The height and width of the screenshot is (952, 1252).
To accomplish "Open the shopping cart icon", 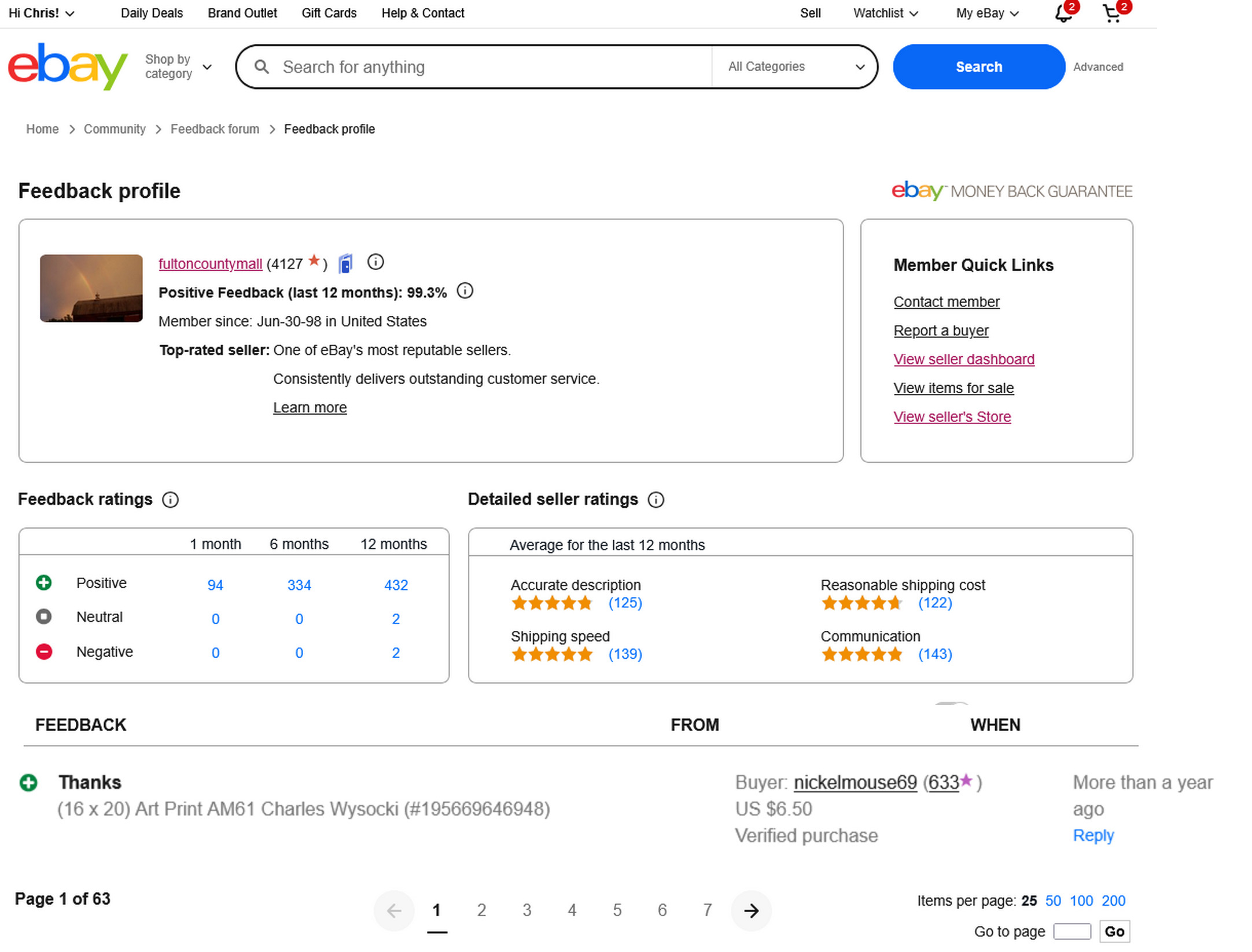I will point(1112,13).
